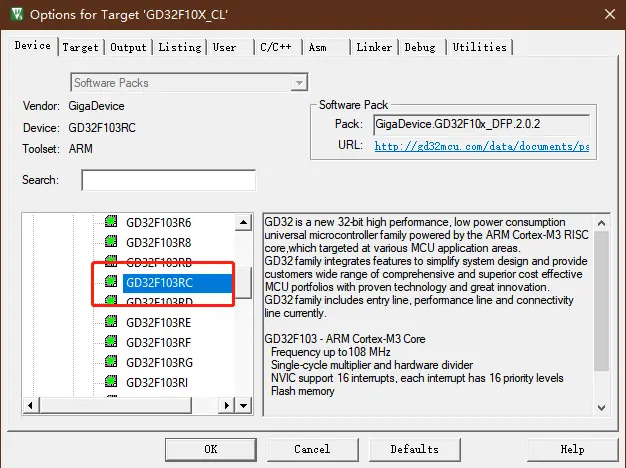
Task: Click device list vertical scrollbar thumb
Action: pos(243,282)
